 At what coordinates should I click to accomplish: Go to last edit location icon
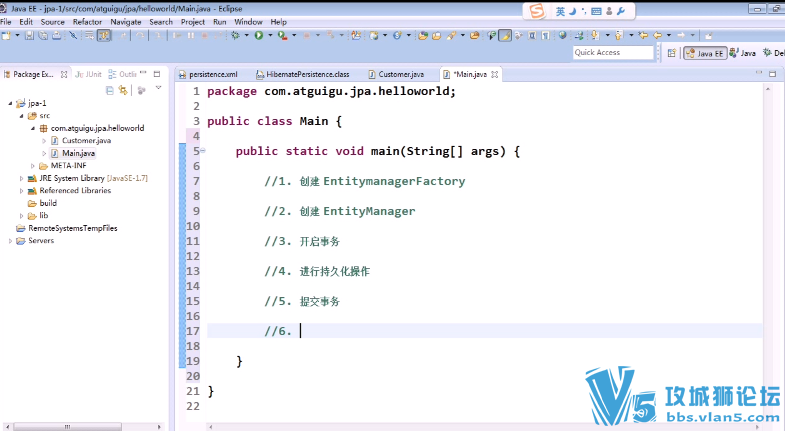point(643,36)
